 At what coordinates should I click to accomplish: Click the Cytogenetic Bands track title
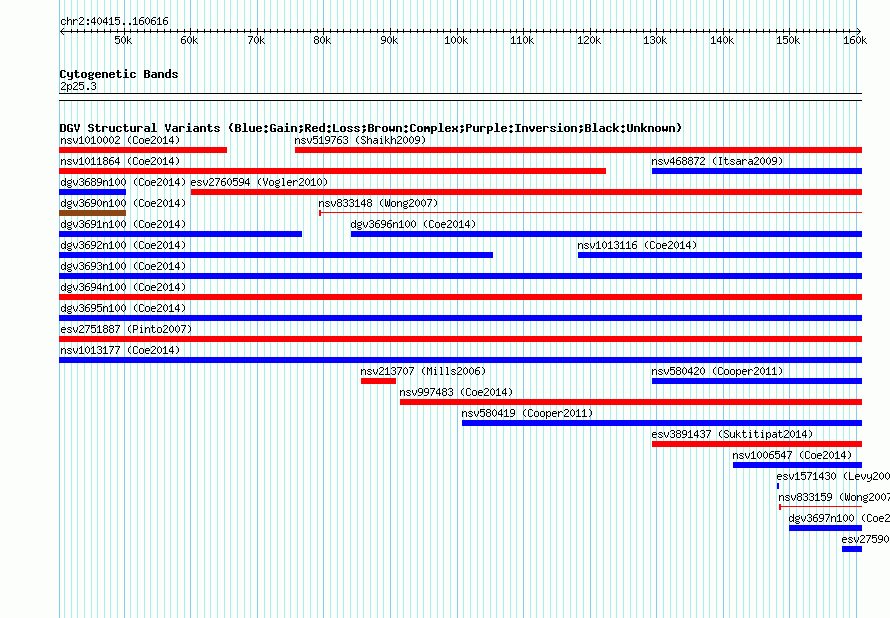[119, 74]
